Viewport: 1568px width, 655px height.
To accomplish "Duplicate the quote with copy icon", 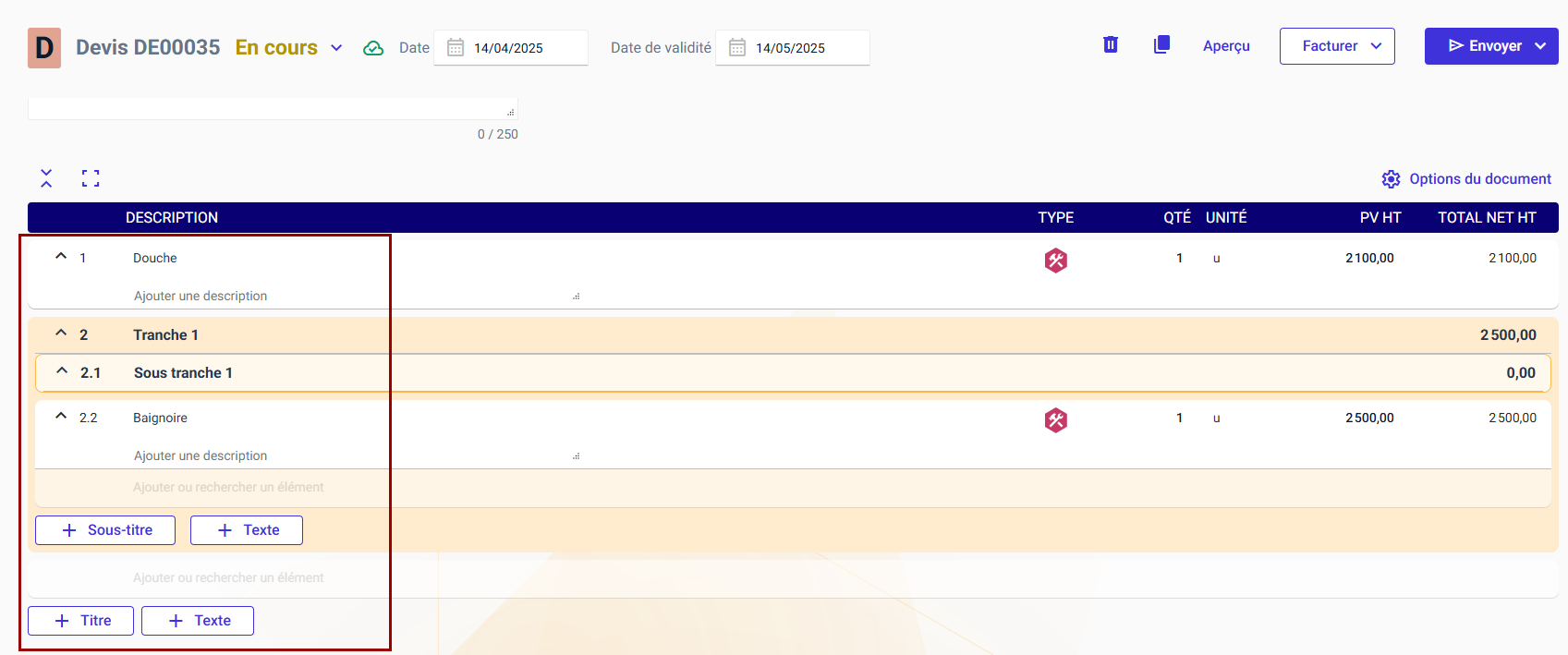I will tap(1161, 44).
